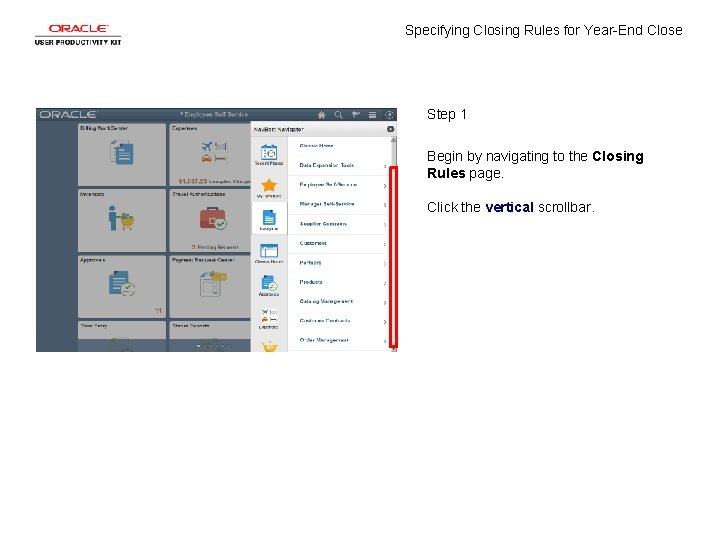Click the NavBar compass icon in header
The height and width of the screenshot is (540, 720).
[x=389, y=115]
